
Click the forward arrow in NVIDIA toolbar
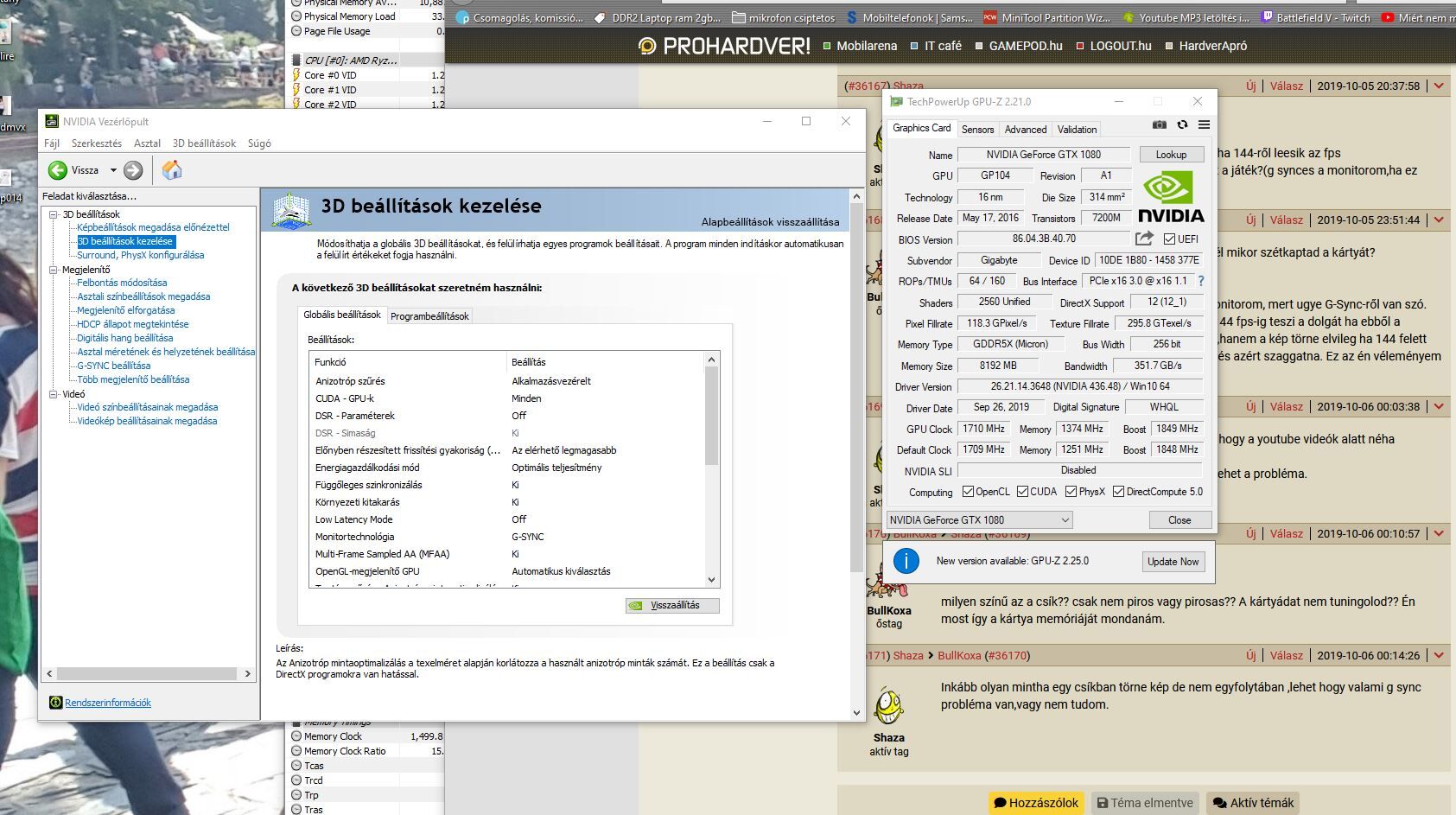133,170
